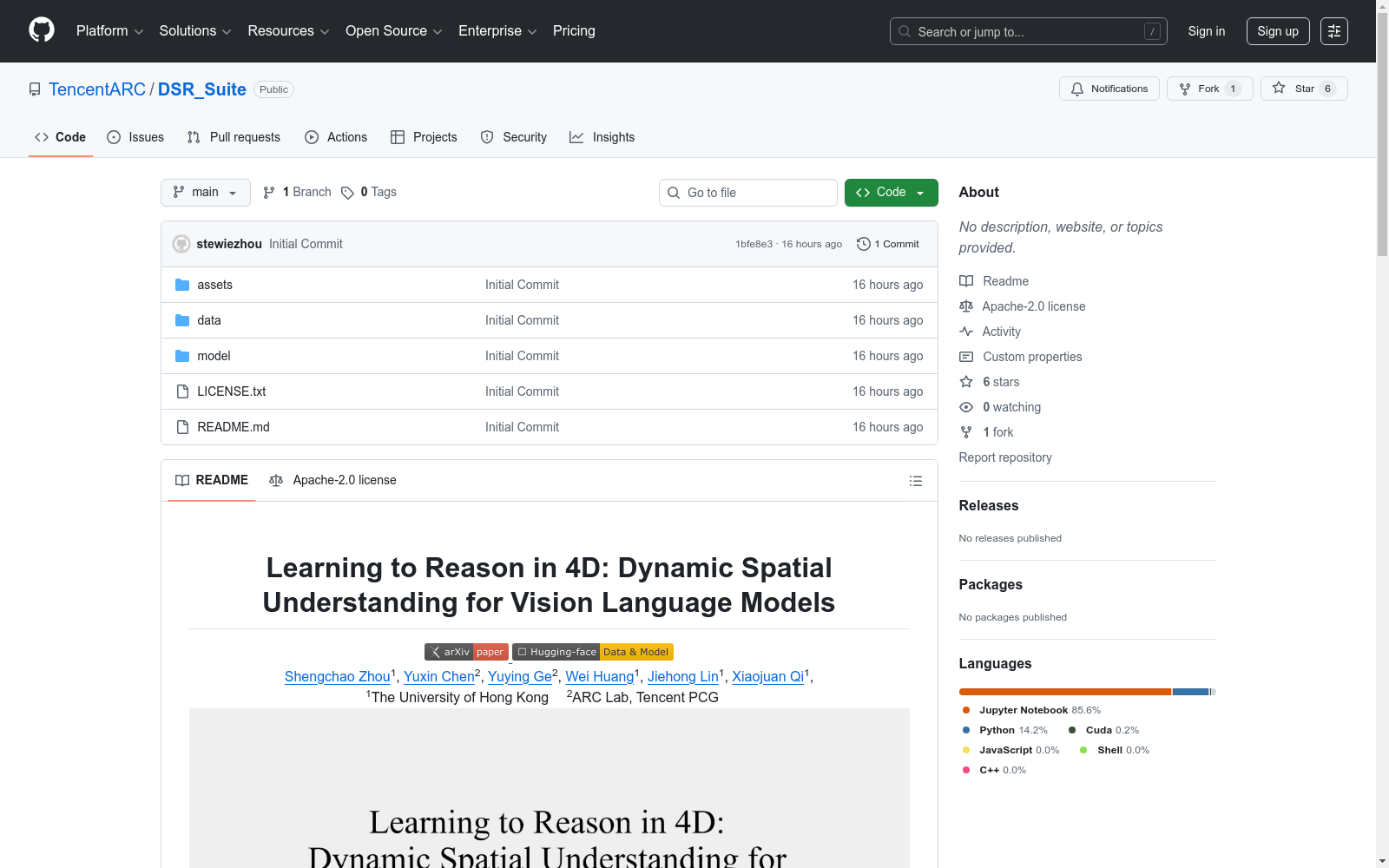Click the Fork icon

coord(1185,89)
